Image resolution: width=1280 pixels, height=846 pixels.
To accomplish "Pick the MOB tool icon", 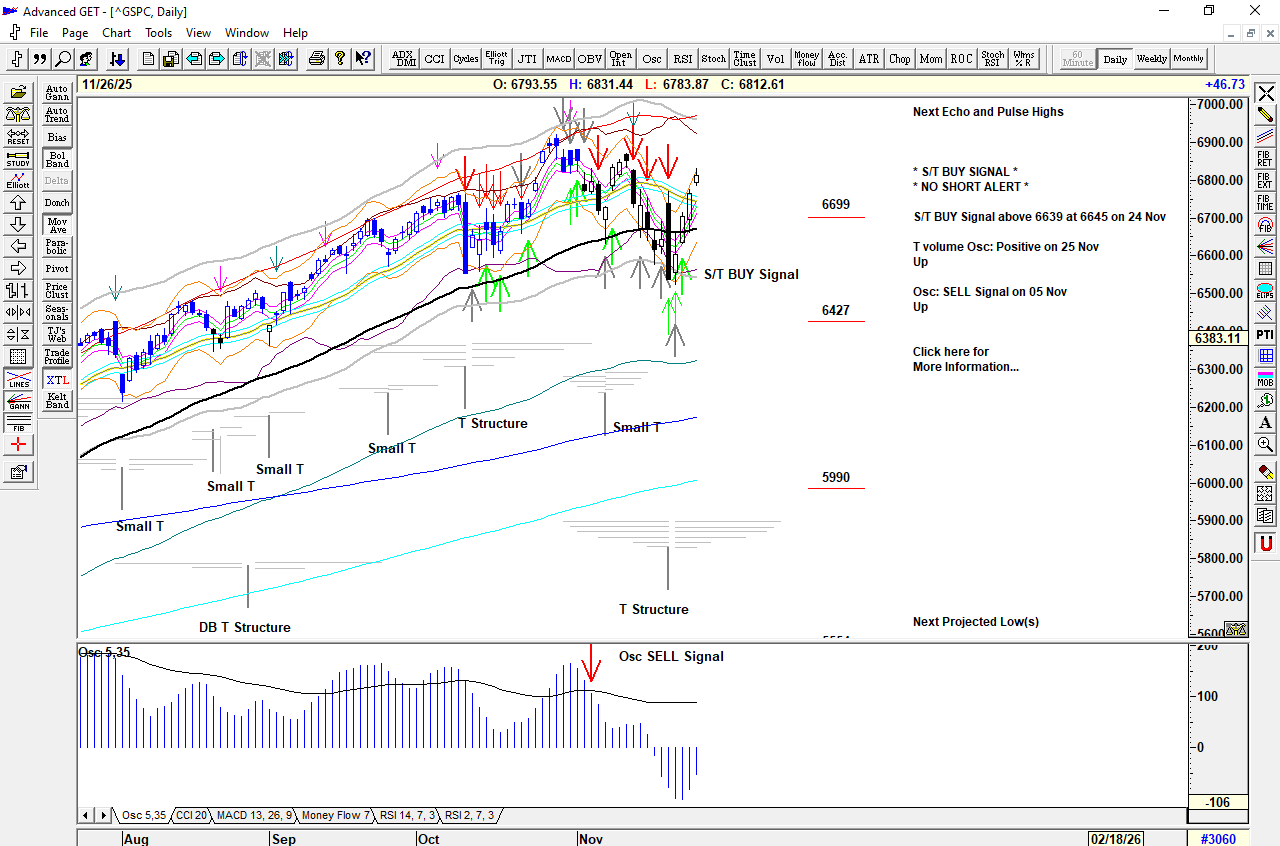I will pos(1265,378).
